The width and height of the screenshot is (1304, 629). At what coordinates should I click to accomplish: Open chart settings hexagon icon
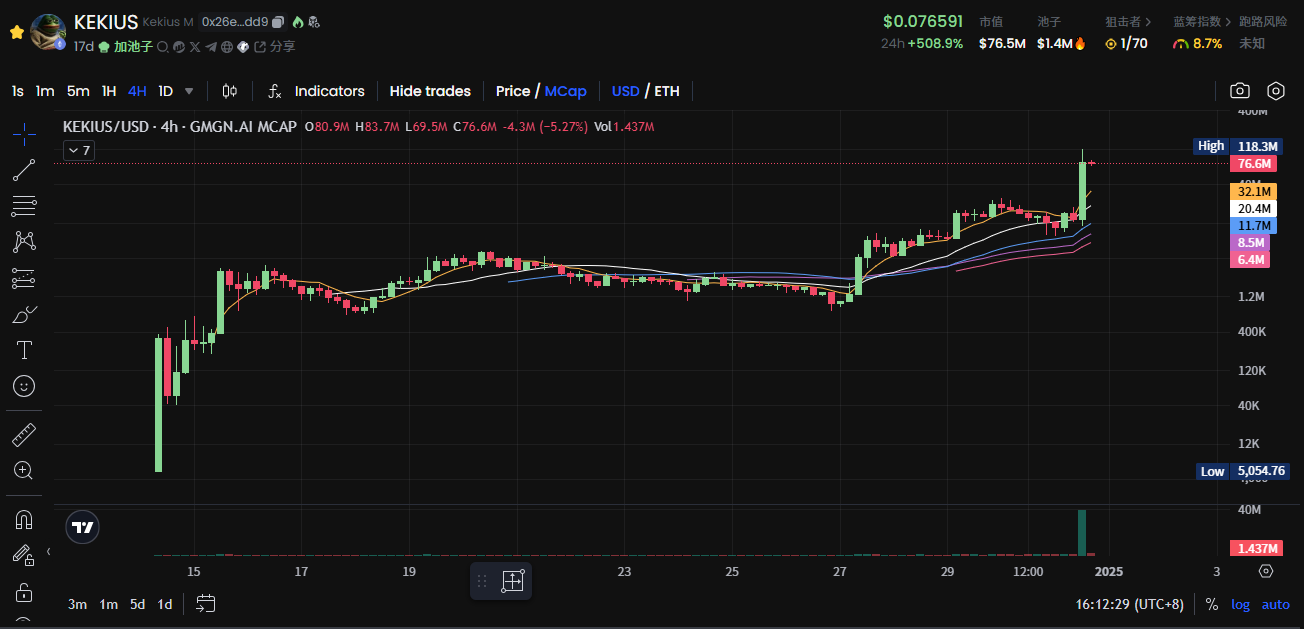[x=1276, y=91]
